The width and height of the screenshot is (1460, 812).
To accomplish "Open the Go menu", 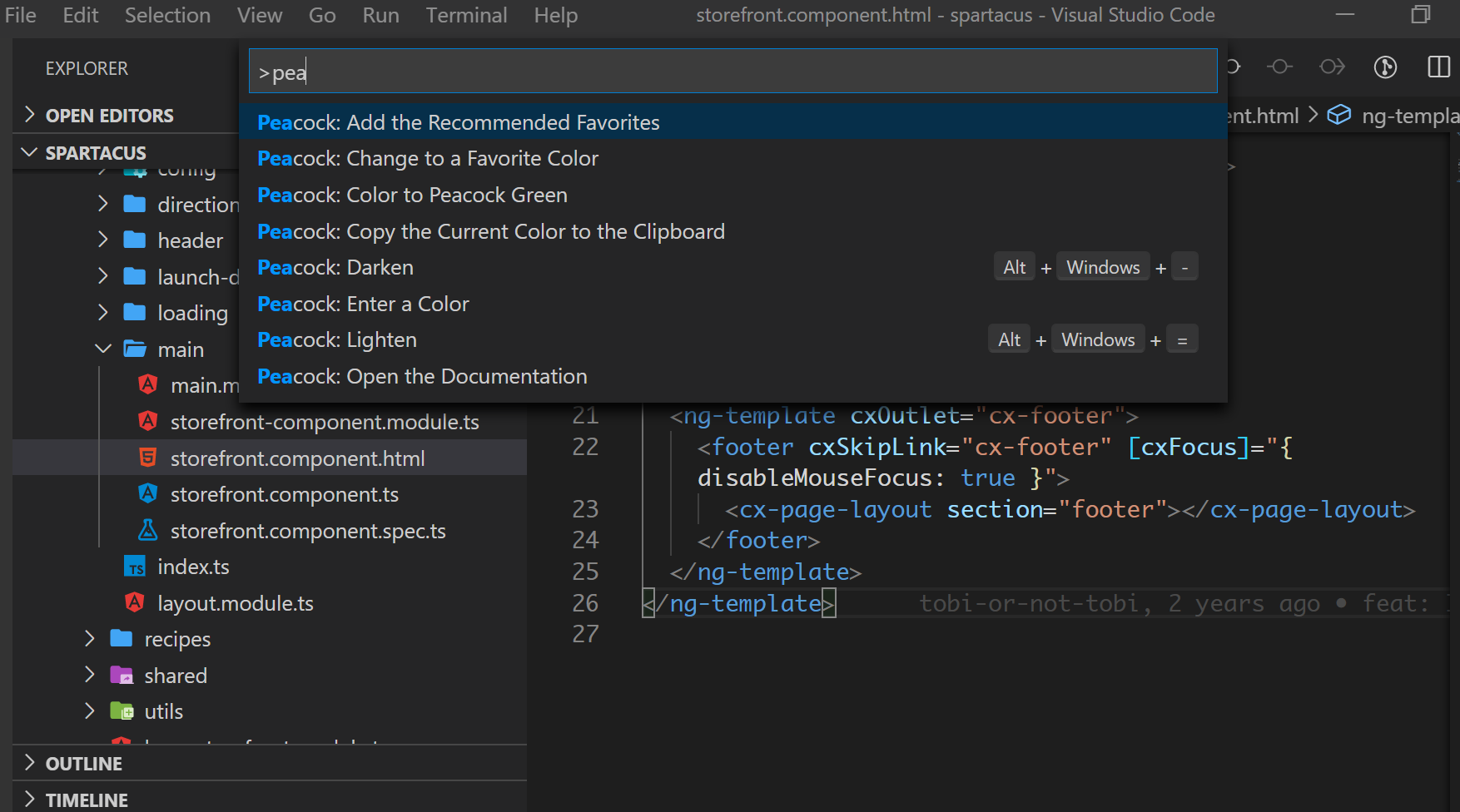I will coord(321,14).
